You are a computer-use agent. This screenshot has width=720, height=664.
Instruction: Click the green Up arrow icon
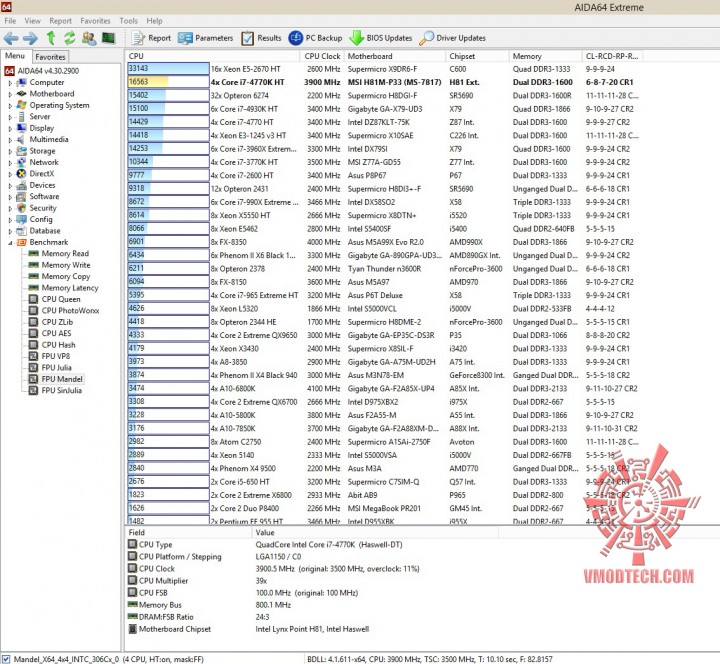[51, 38]
